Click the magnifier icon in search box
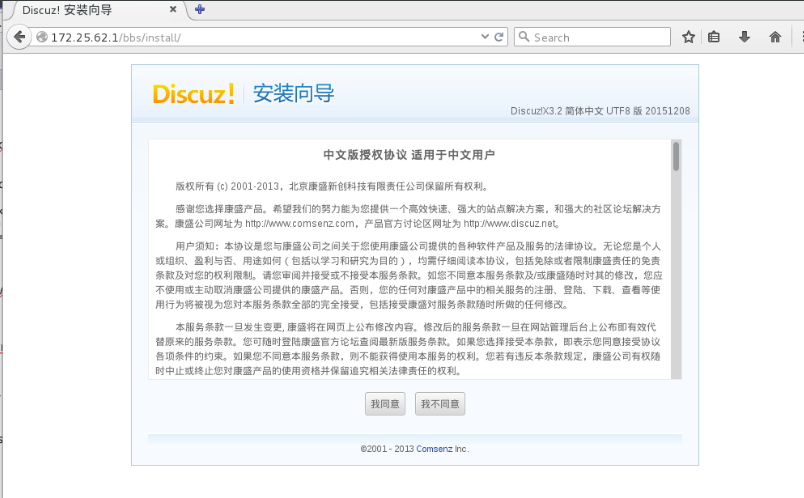The width and height of the screenshot is (804, 498). (524, 36)
